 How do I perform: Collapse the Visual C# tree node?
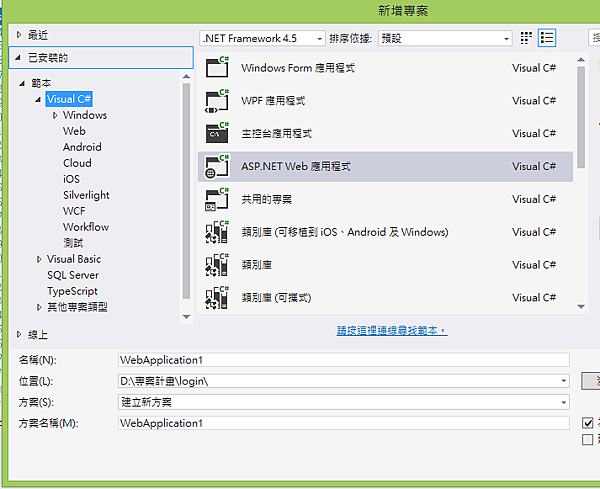point(38,99)
